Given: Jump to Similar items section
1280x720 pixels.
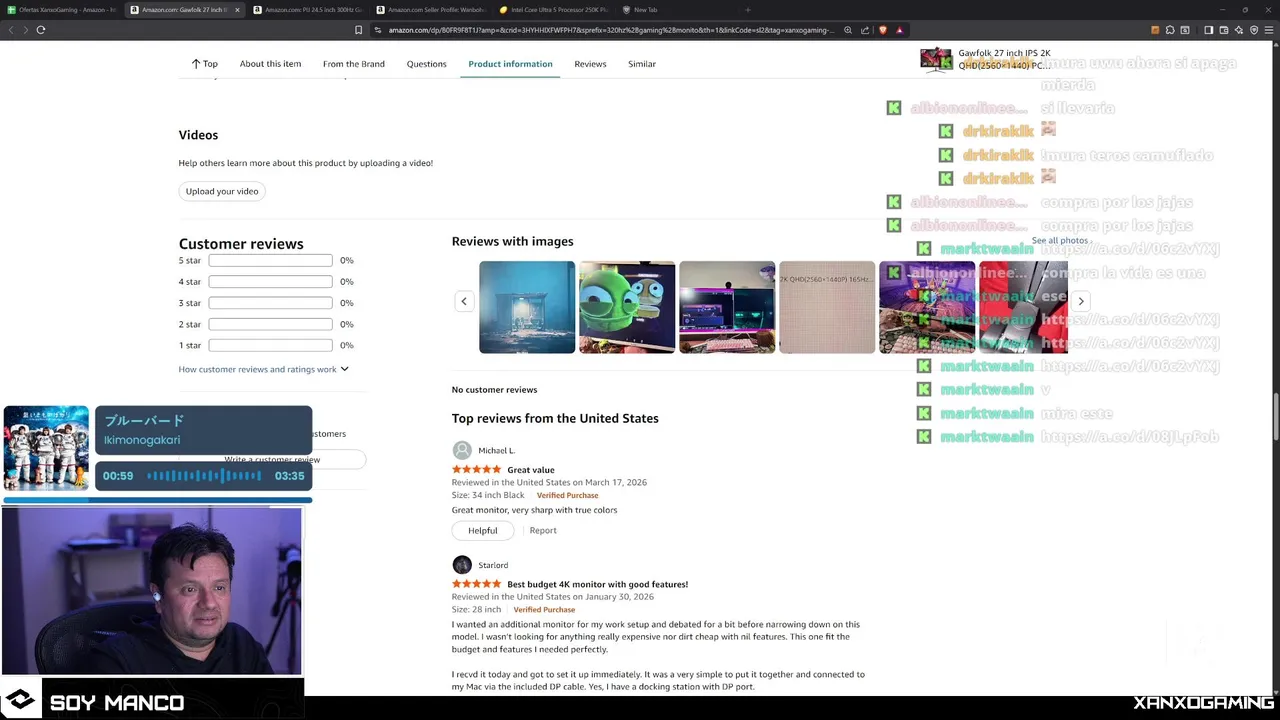Looking at the screenshot, I should pos(642,64).
